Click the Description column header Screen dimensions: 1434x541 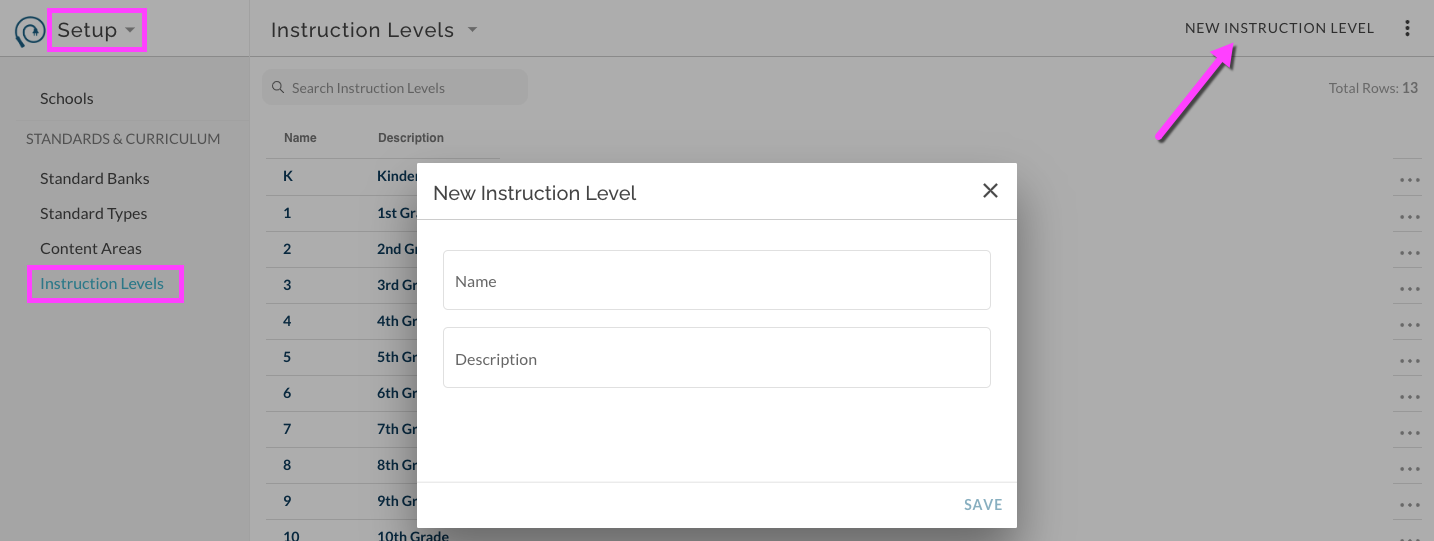pyautogui.click(x=411, y=138)
